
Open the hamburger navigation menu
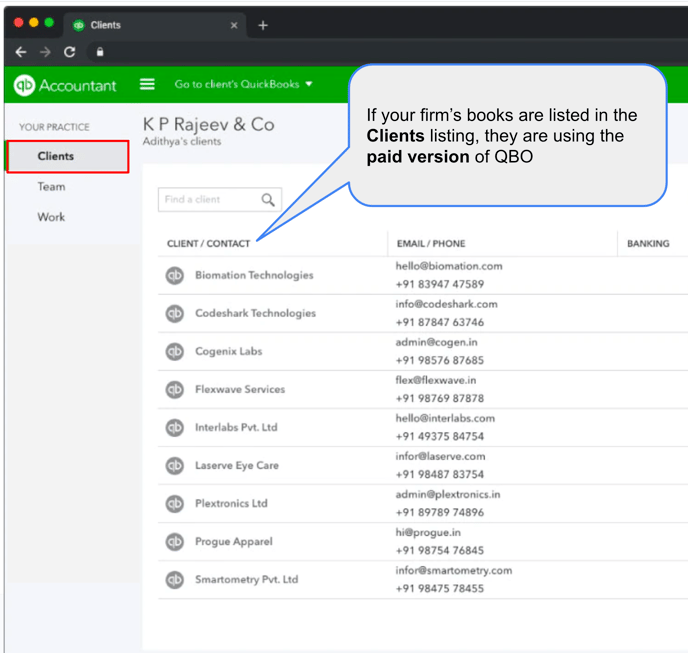pyautogui.click(x=147, y=84)
